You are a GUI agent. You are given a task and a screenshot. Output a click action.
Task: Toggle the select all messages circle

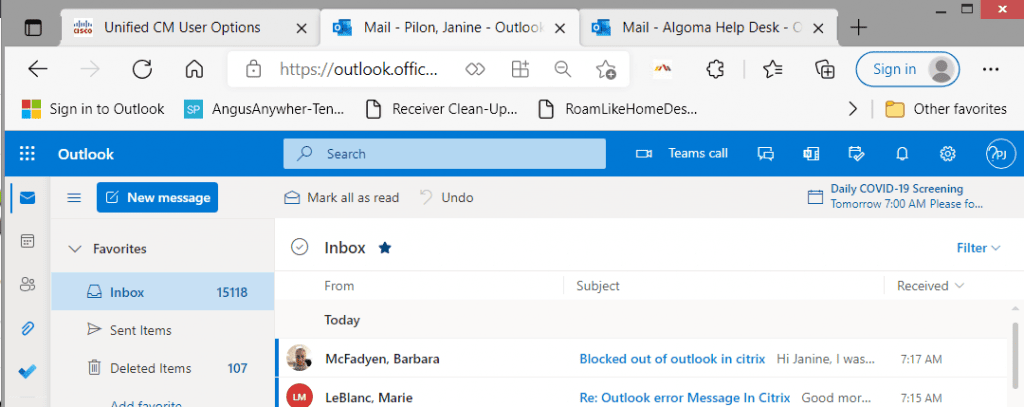[299, 248]
